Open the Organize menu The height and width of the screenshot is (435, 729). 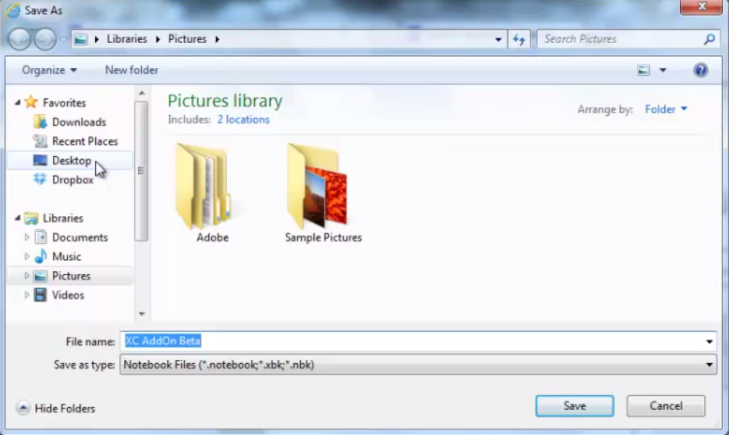click(49, 70)
